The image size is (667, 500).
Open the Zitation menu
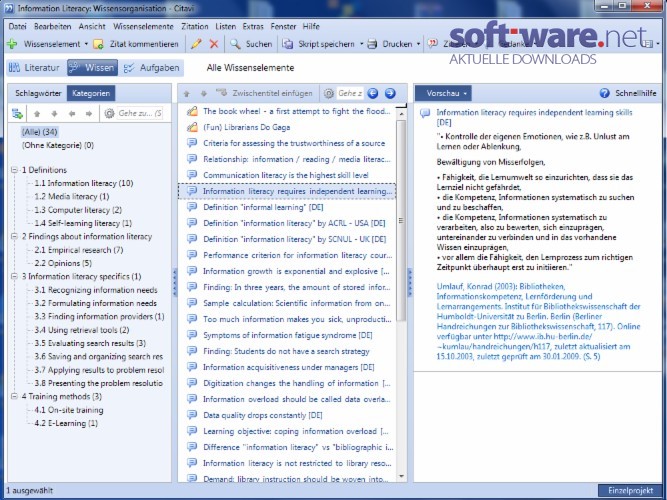click(x=195, y=26)
